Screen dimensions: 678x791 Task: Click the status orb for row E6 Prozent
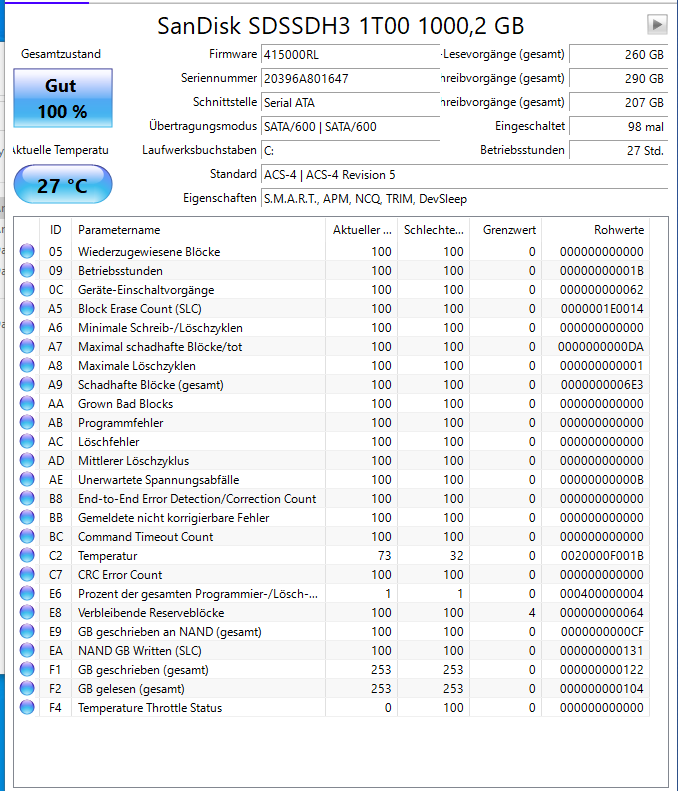[x=27, y=593]
